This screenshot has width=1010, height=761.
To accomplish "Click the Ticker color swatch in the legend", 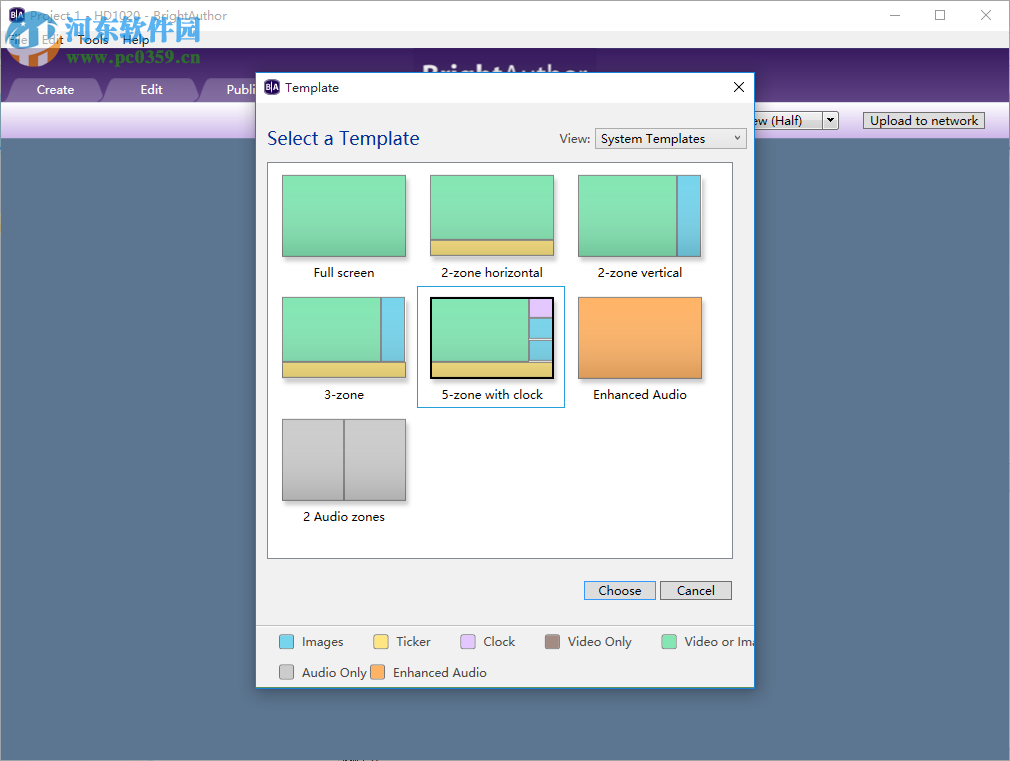I will pyautogui.click(x=378, y=641).
